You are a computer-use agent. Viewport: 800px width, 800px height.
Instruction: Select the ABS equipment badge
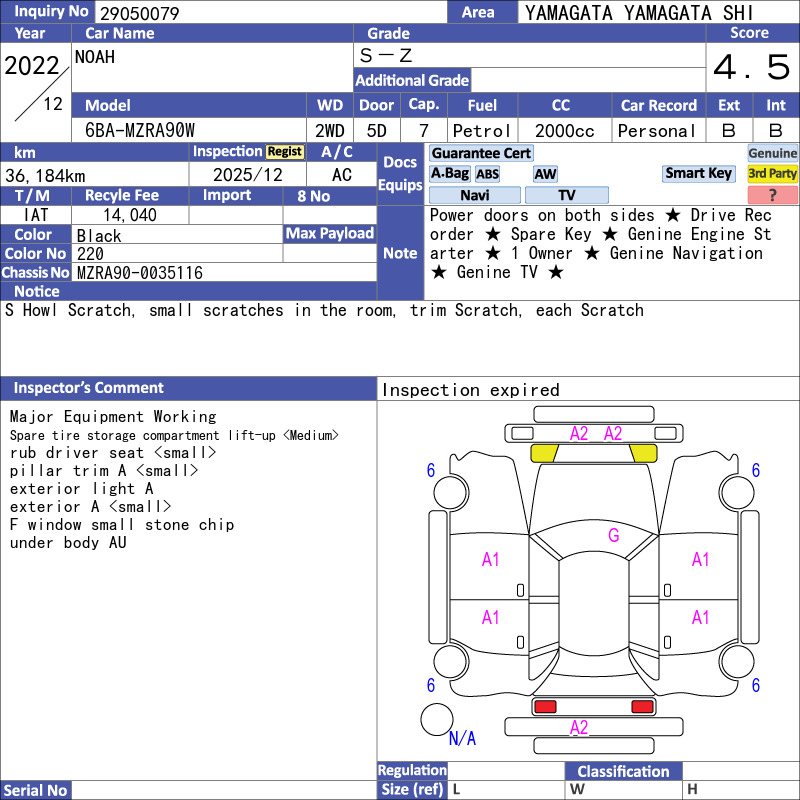(487, 174)
